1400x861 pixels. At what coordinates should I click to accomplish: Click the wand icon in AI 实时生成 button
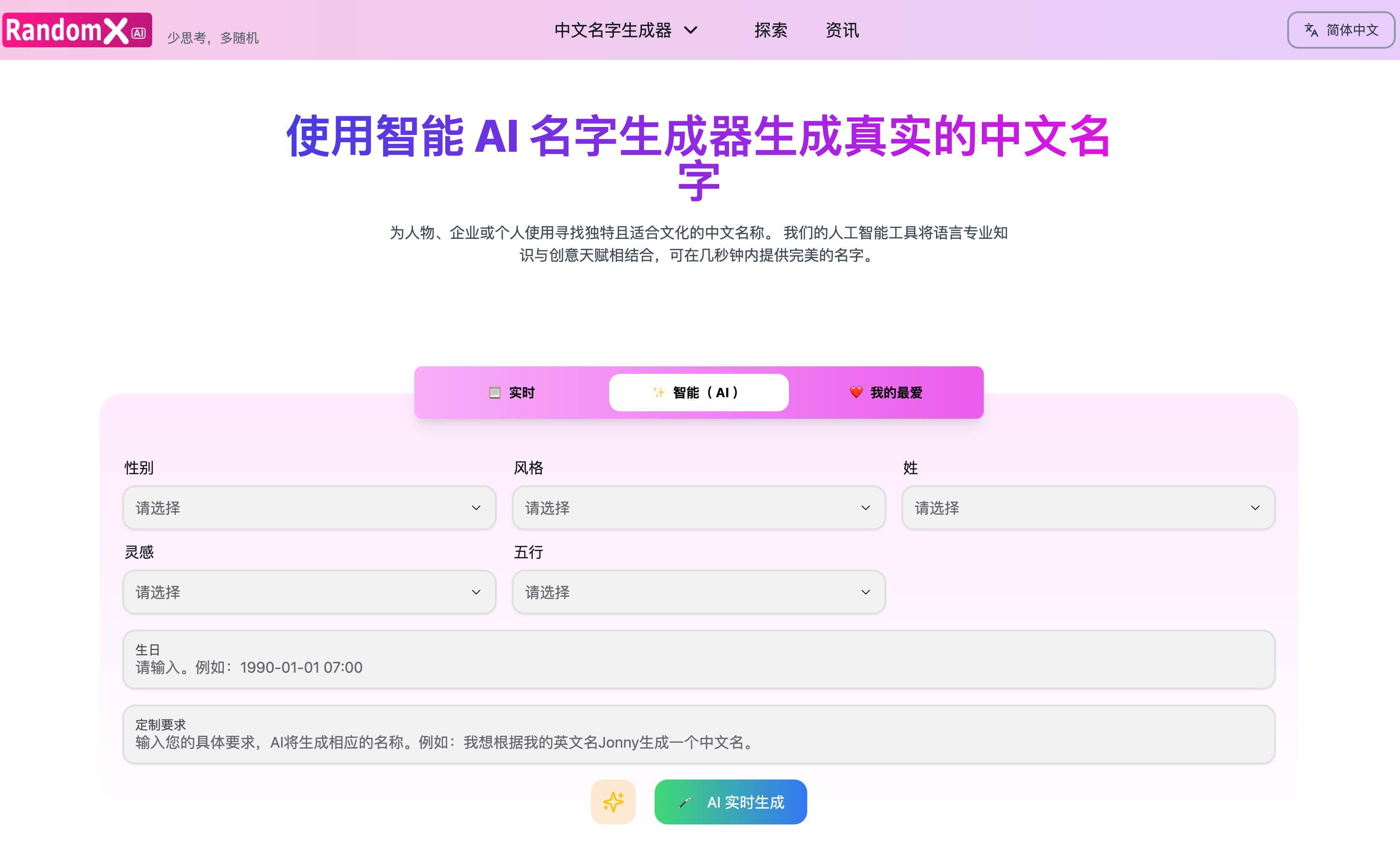pyautogui.click(x=685, y=802)
